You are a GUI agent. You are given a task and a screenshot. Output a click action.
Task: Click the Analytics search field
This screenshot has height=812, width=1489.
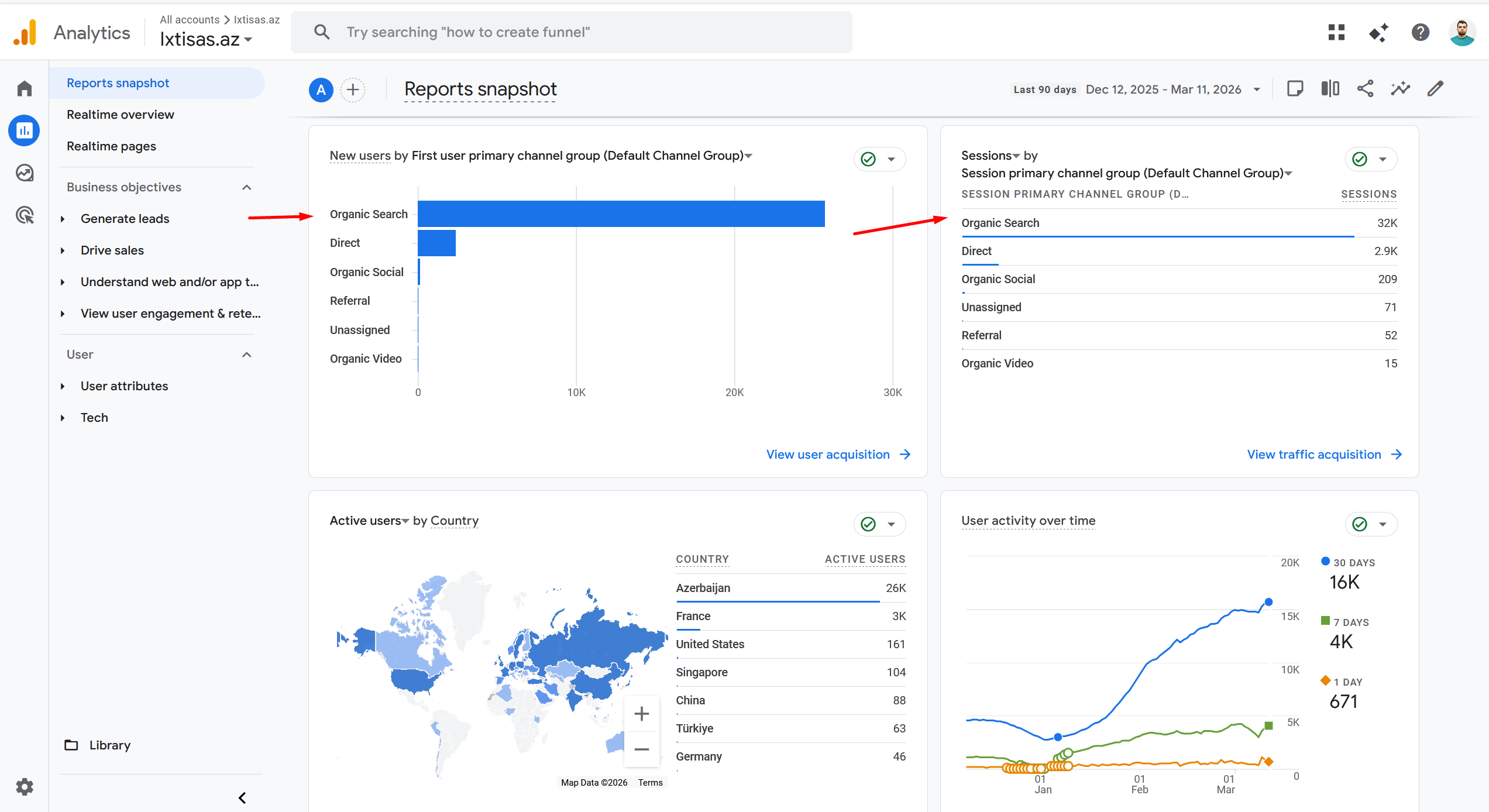point(570,32)
